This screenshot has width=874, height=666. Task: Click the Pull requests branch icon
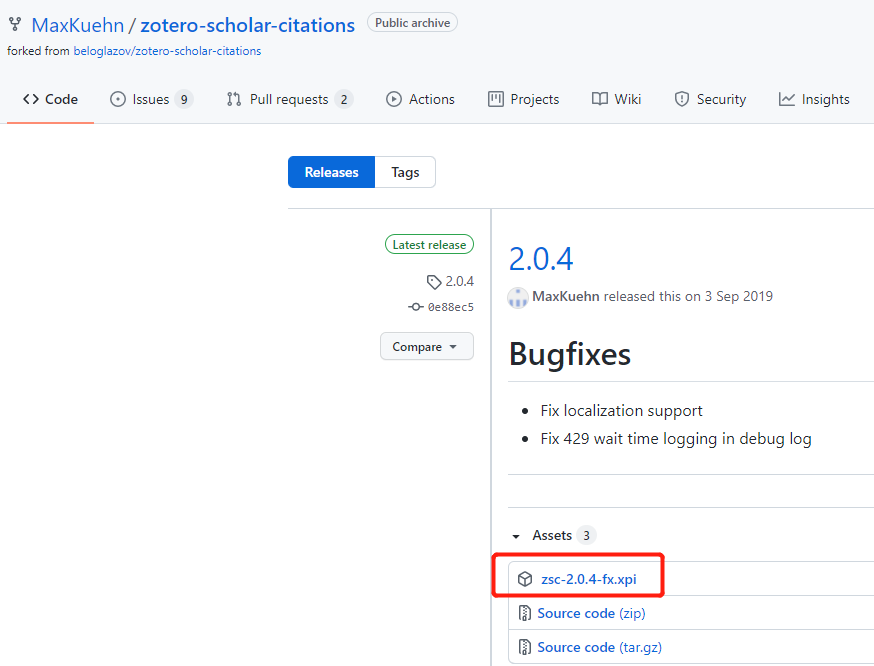pos(234,99)
